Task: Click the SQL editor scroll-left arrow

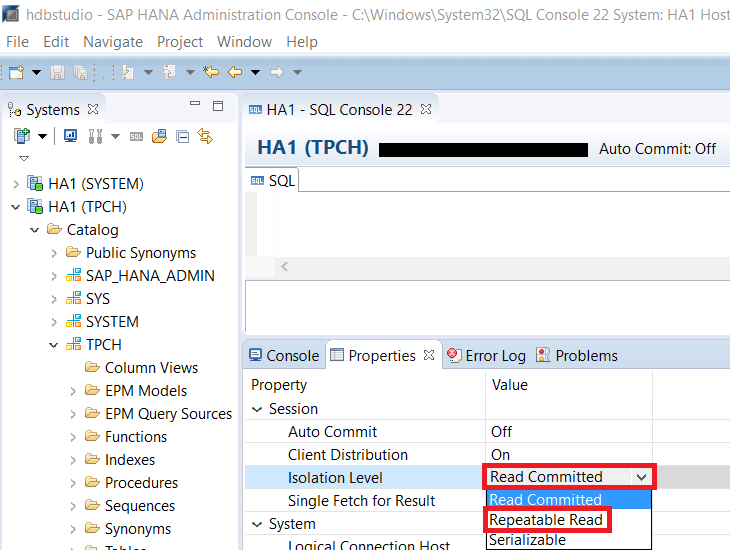Action: [284, 267]
